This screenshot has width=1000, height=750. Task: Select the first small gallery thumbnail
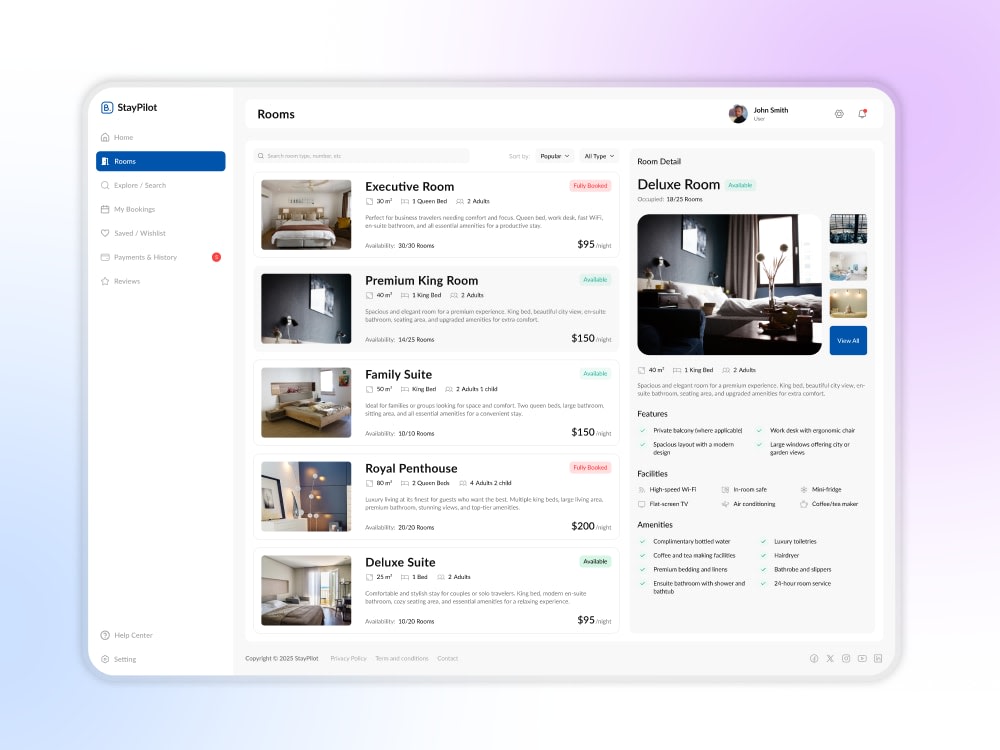tap(848, 229)
